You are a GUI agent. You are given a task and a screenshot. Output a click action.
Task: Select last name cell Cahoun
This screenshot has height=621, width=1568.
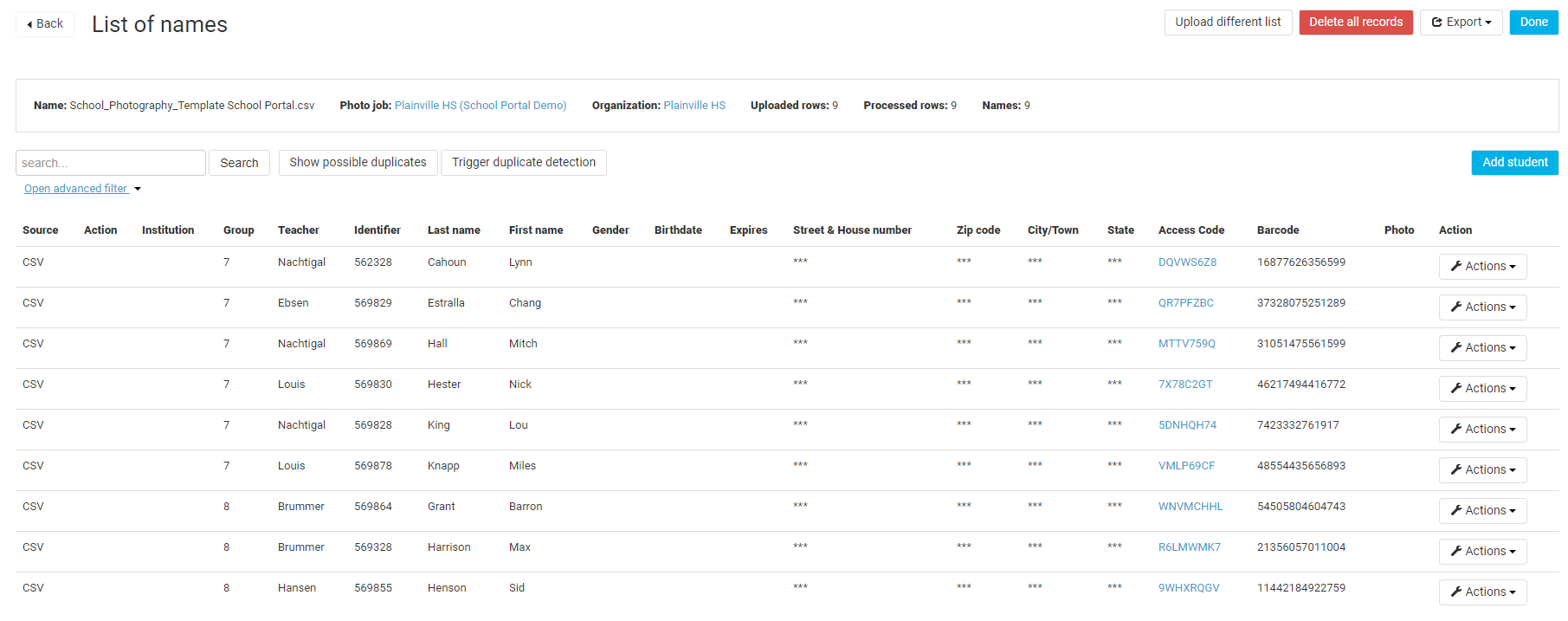[447, 262]
